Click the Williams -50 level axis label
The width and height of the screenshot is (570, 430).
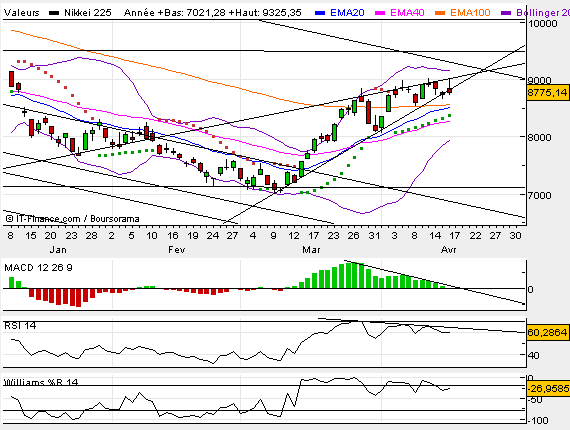tap(535, 400)
